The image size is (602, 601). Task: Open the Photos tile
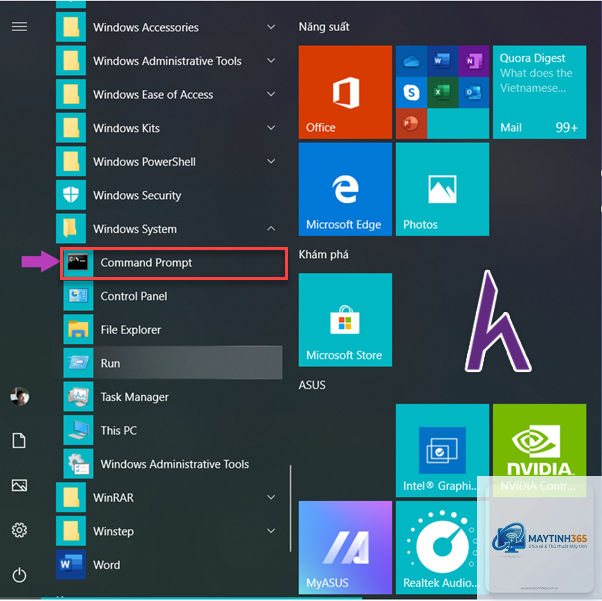coord(442,189)
